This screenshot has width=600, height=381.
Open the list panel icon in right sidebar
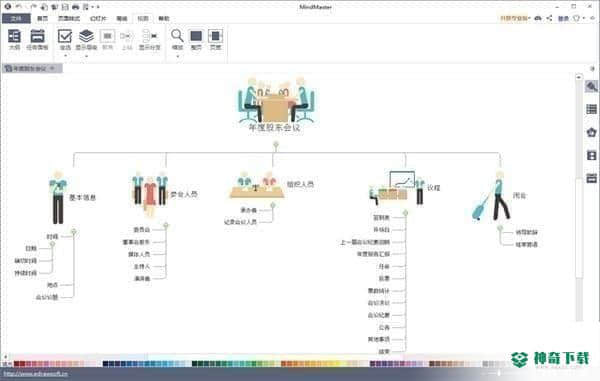pyautogui.click(x=591, y=109)
